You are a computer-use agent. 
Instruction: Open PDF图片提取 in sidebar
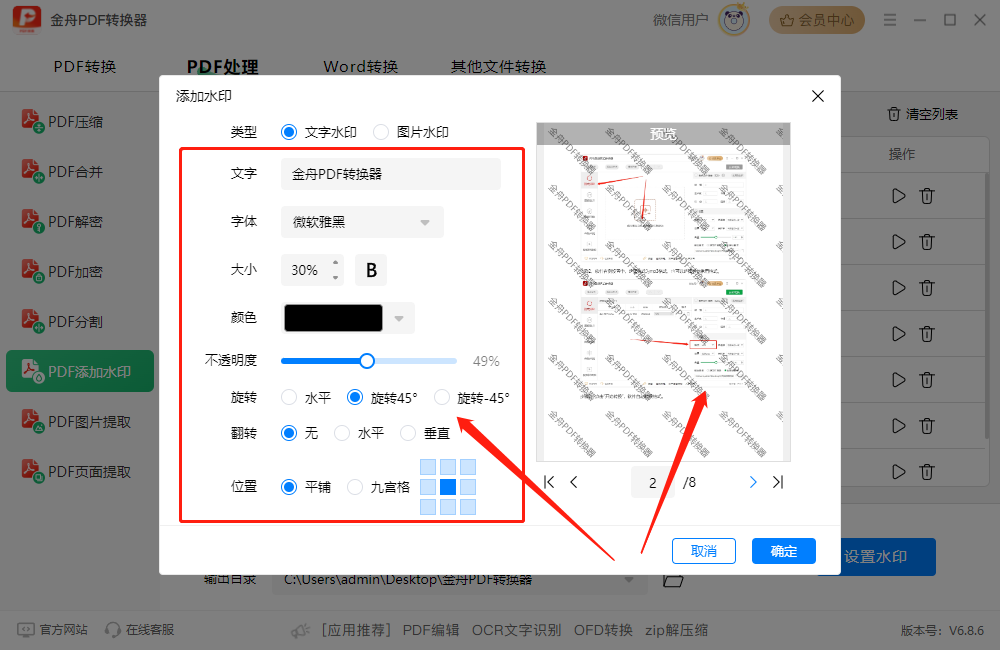click(x=77, y=421)
